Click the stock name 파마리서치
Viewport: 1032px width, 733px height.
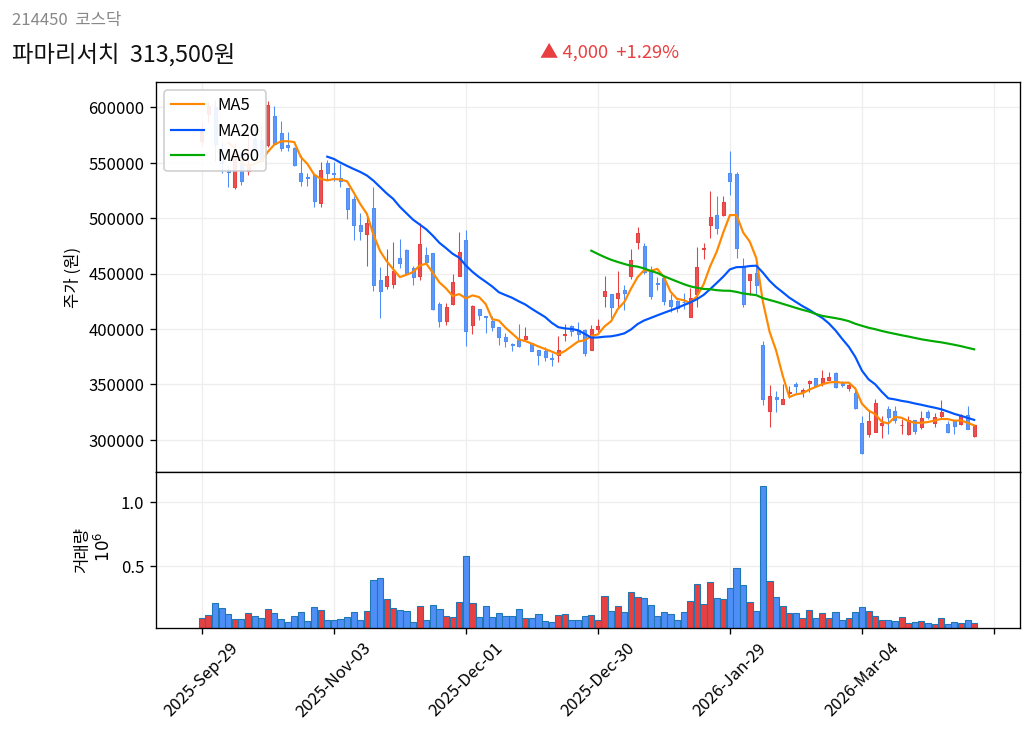coord(65,53)
